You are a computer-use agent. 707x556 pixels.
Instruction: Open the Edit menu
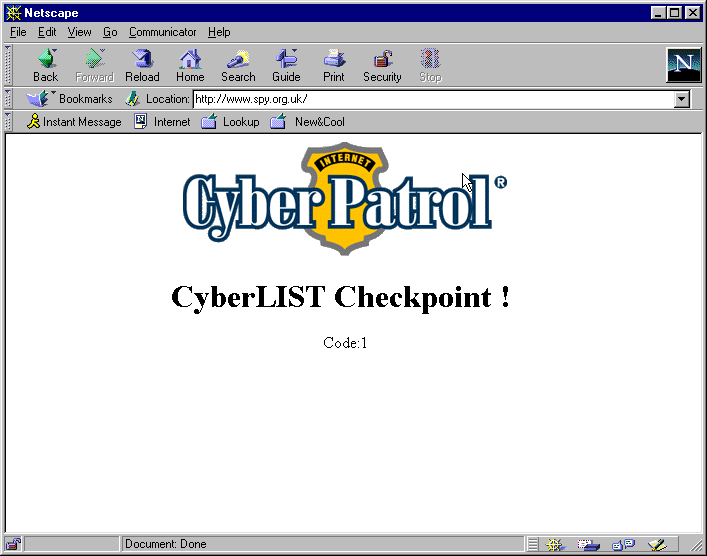[x=47, y=32]
